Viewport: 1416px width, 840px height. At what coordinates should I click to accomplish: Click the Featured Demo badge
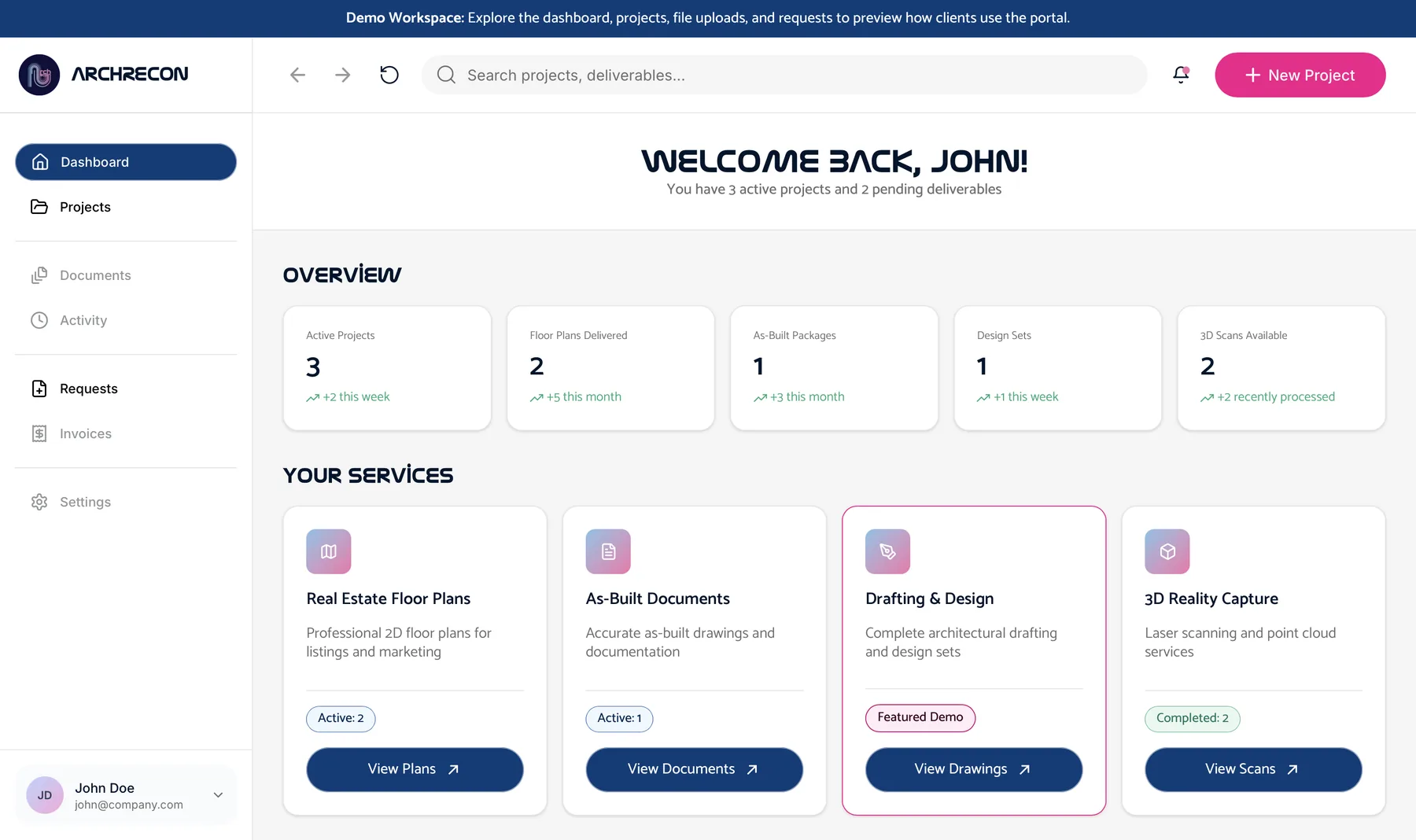[920, 717]
